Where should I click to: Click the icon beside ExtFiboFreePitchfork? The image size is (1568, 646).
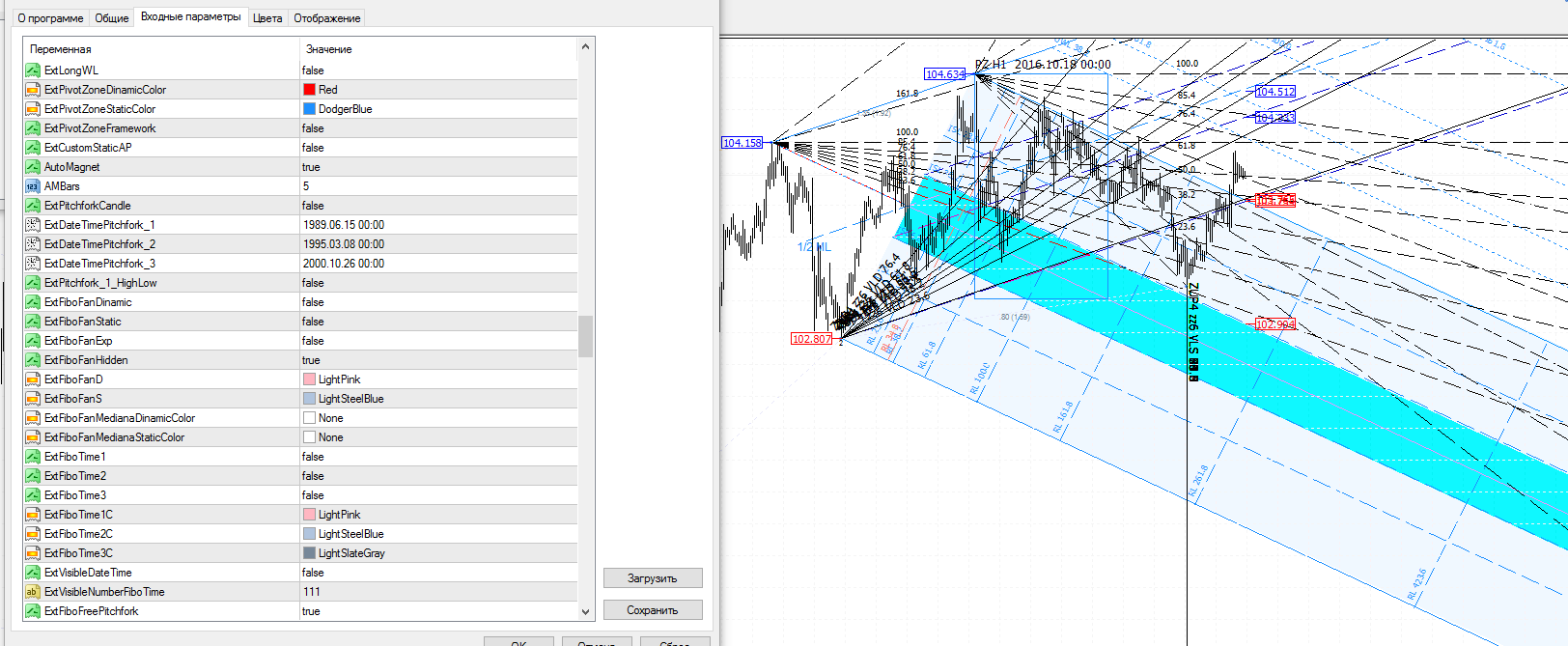[x=33, y=611]
